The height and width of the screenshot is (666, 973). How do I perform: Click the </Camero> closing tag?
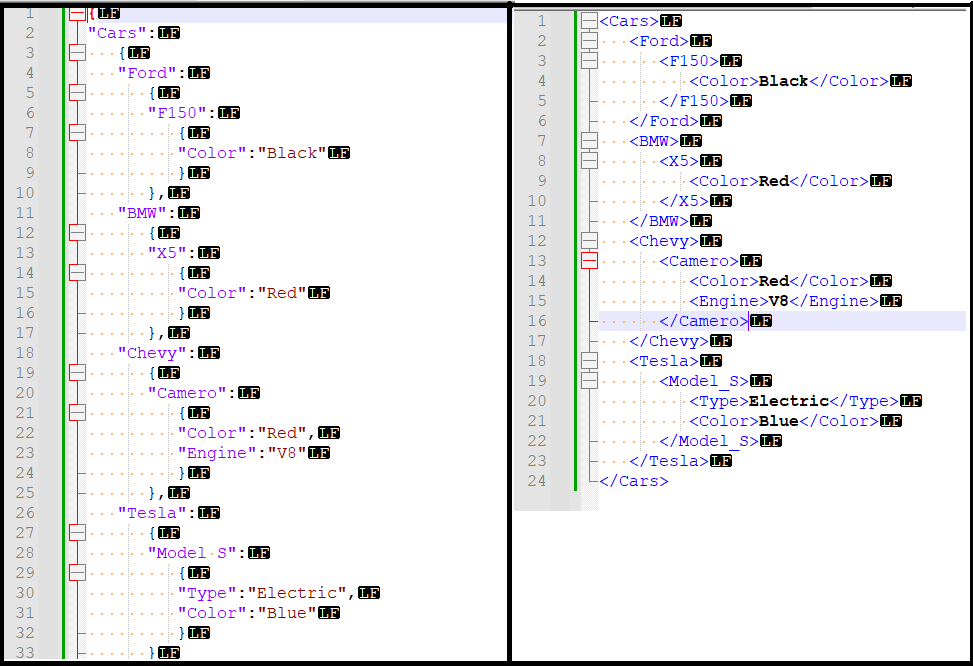click(x=704, y=321)
